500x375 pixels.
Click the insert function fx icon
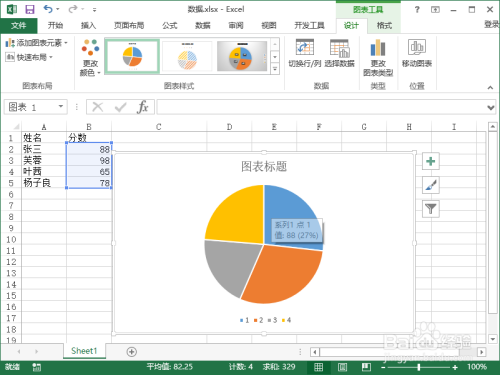click(x=142, y=107)
